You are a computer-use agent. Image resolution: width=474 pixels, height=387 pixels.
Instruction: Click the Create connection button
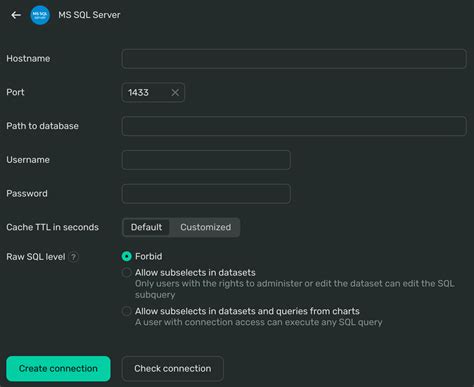click(x=58, y=369)
